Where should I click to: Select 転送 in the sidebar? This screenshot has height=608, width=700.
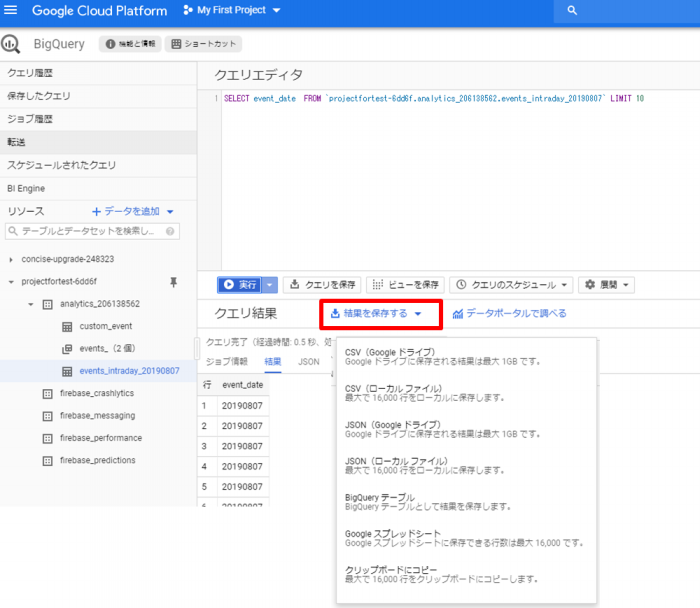click(98, 142)
